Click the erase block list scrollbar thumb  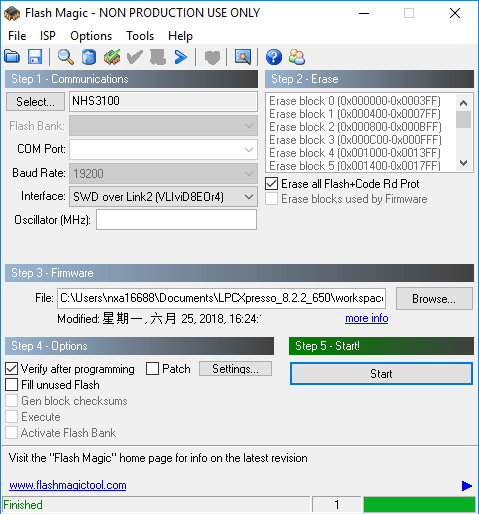[463, 119]
